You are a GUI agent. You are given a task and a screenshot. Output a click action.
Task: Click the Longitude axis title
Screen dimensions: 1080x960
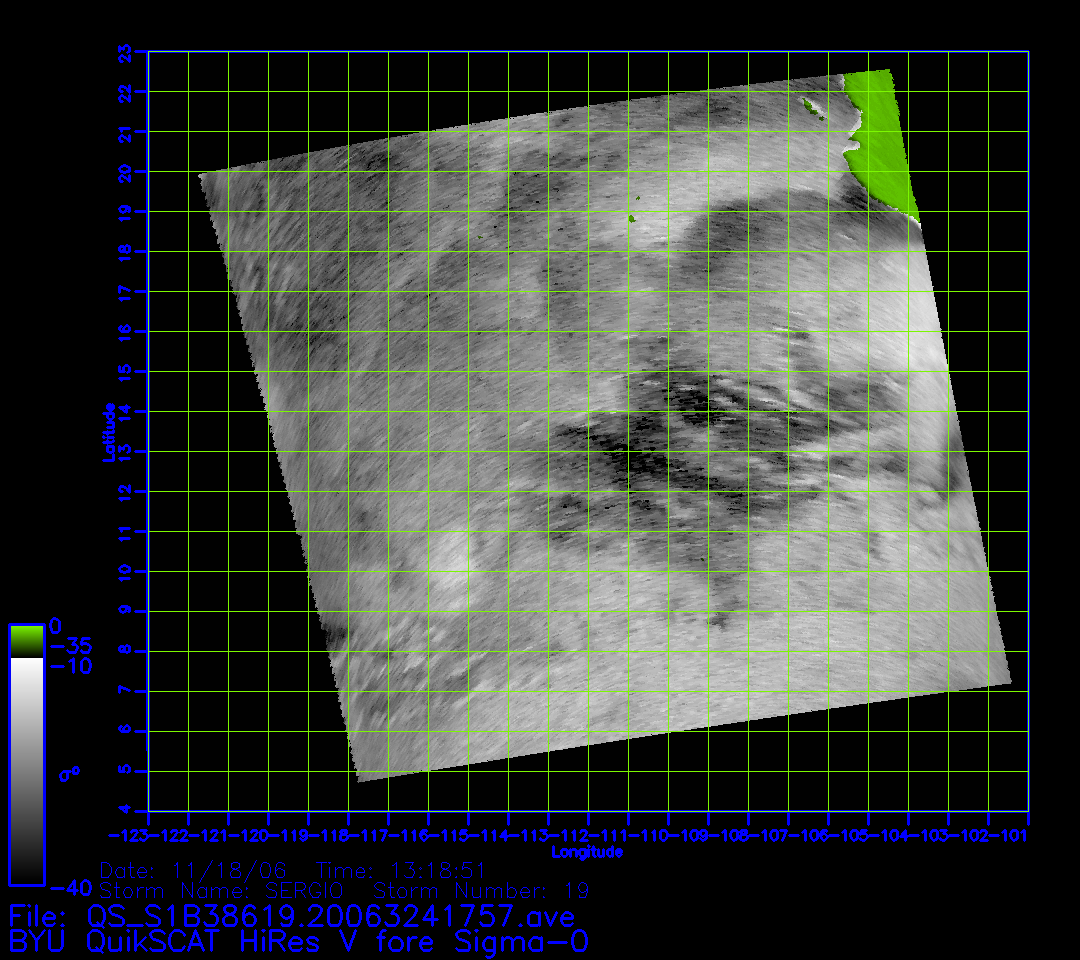[x=587, y=852]
